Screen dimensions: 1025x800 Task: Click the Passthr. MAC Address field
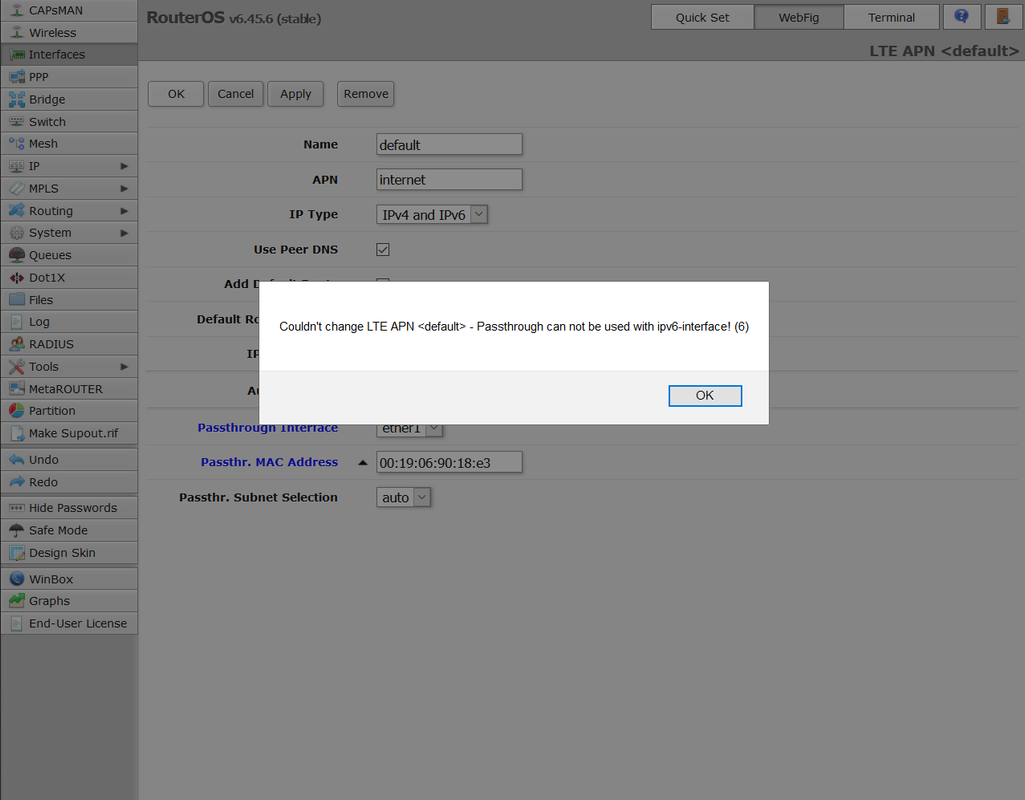pos(449,463)
